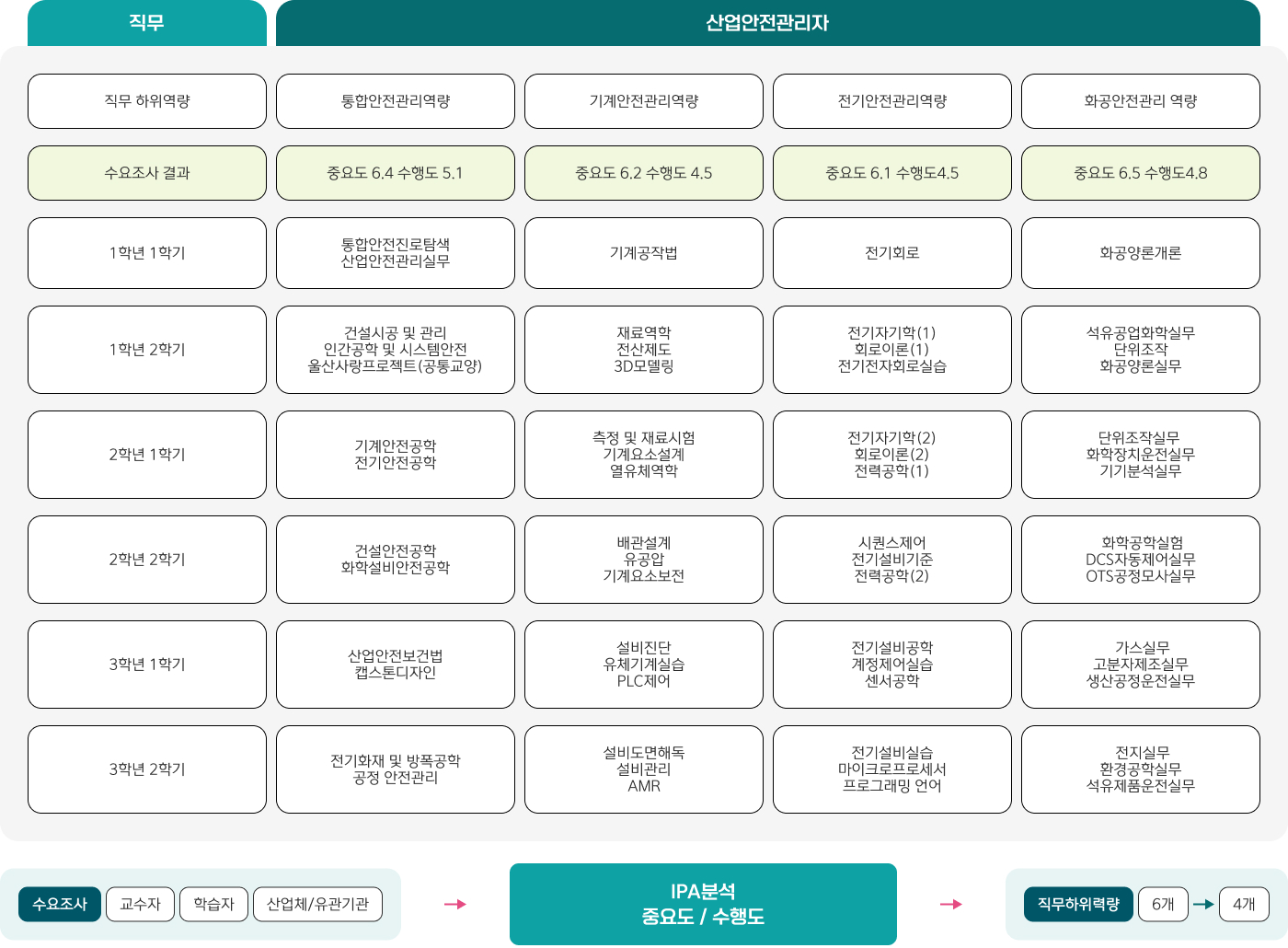Click the 전기회로 cell

(x=892, y=253)
